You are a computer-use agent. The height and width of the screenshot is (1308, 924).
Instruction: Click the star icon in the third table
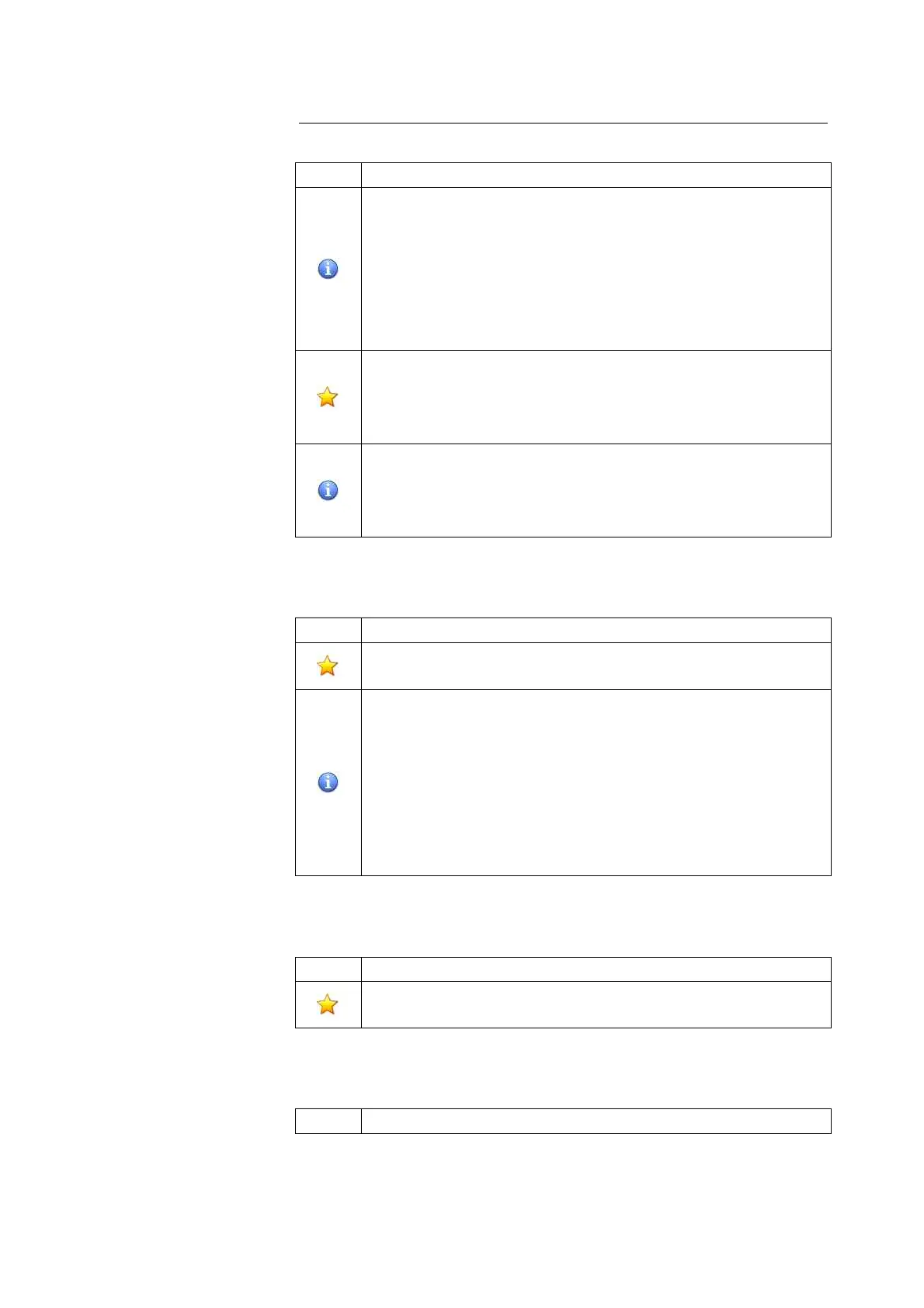tap(328, 1004)
